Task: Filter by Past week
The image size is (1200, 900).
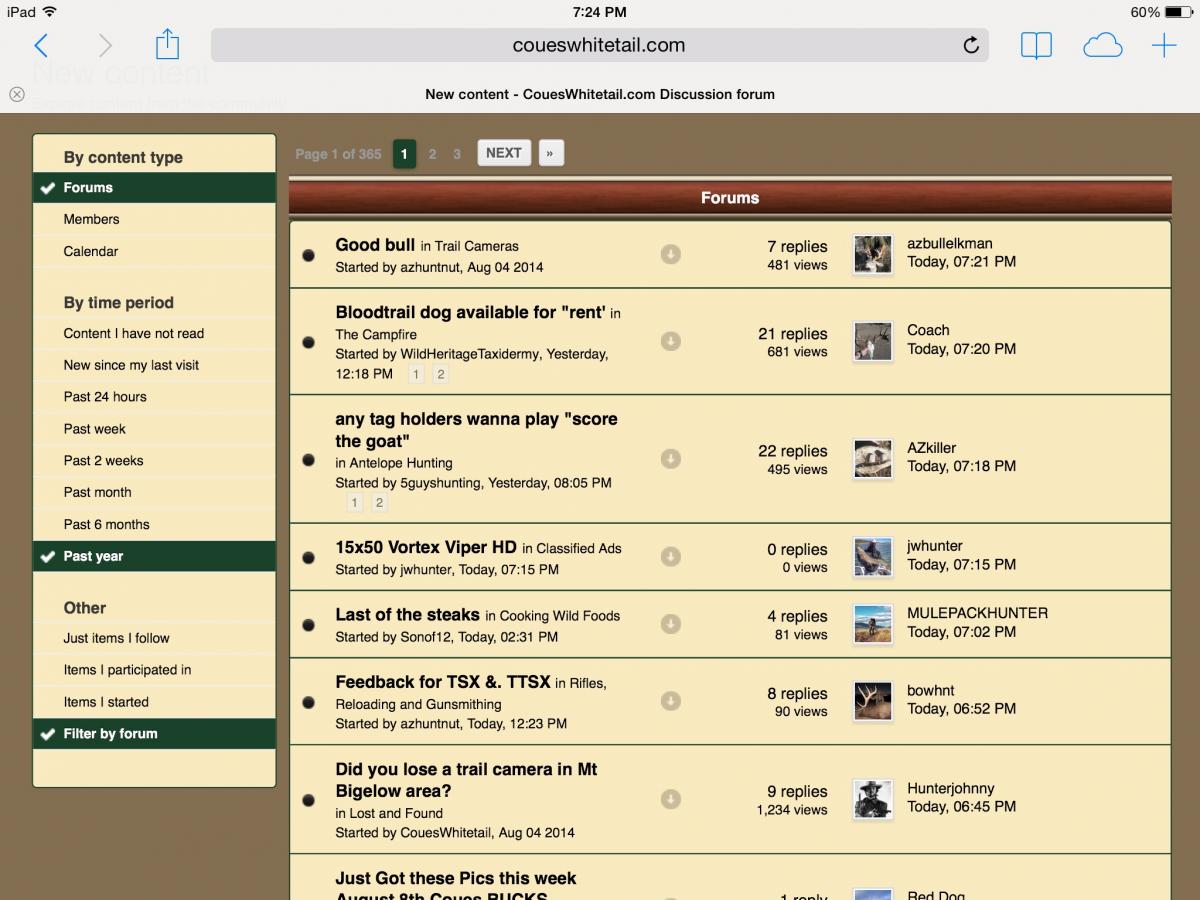Action: pyautogui.click(x=154, y=429)
